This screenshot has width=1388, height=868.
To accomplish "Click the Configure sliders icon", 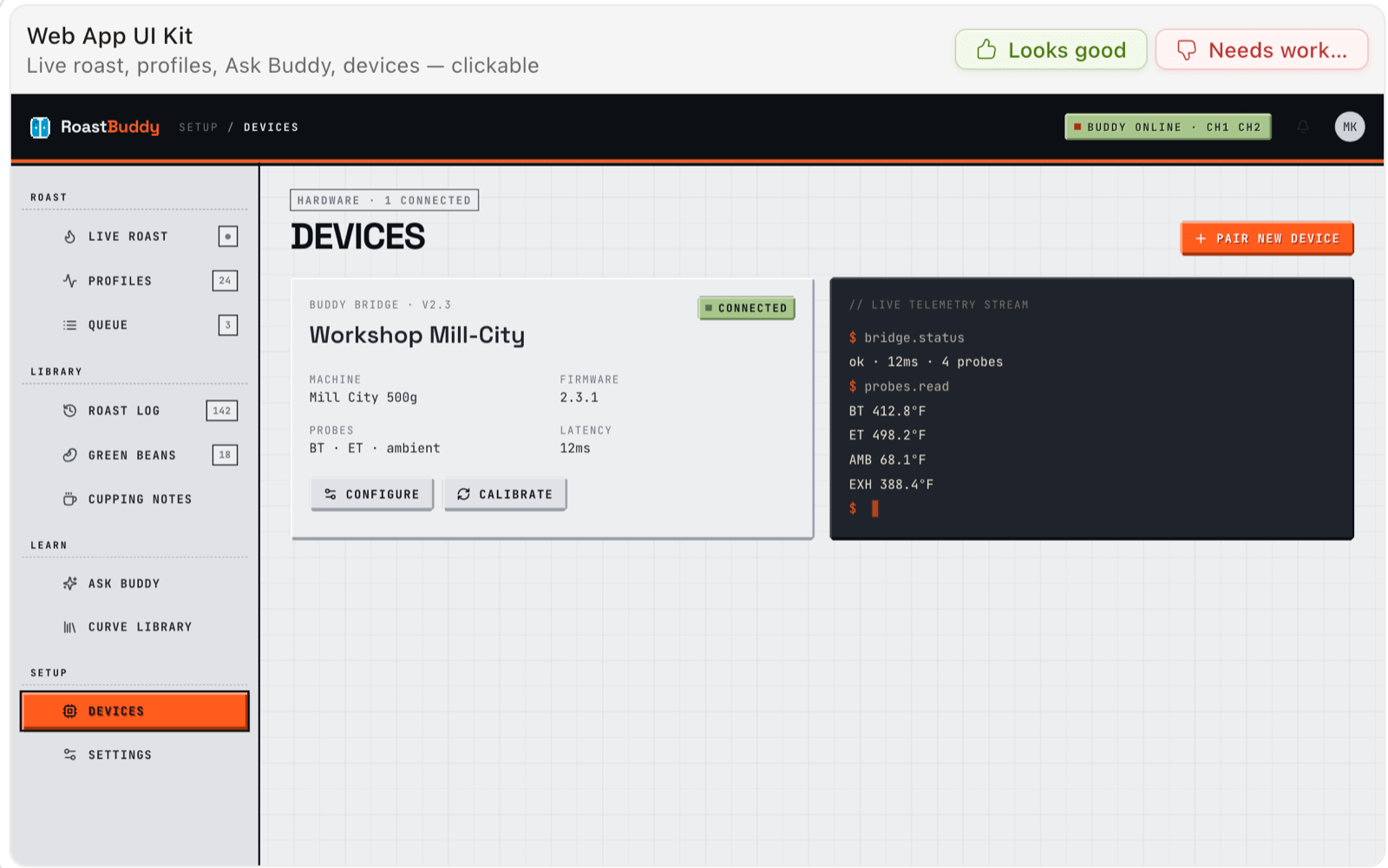I will (x=331, y=494).
